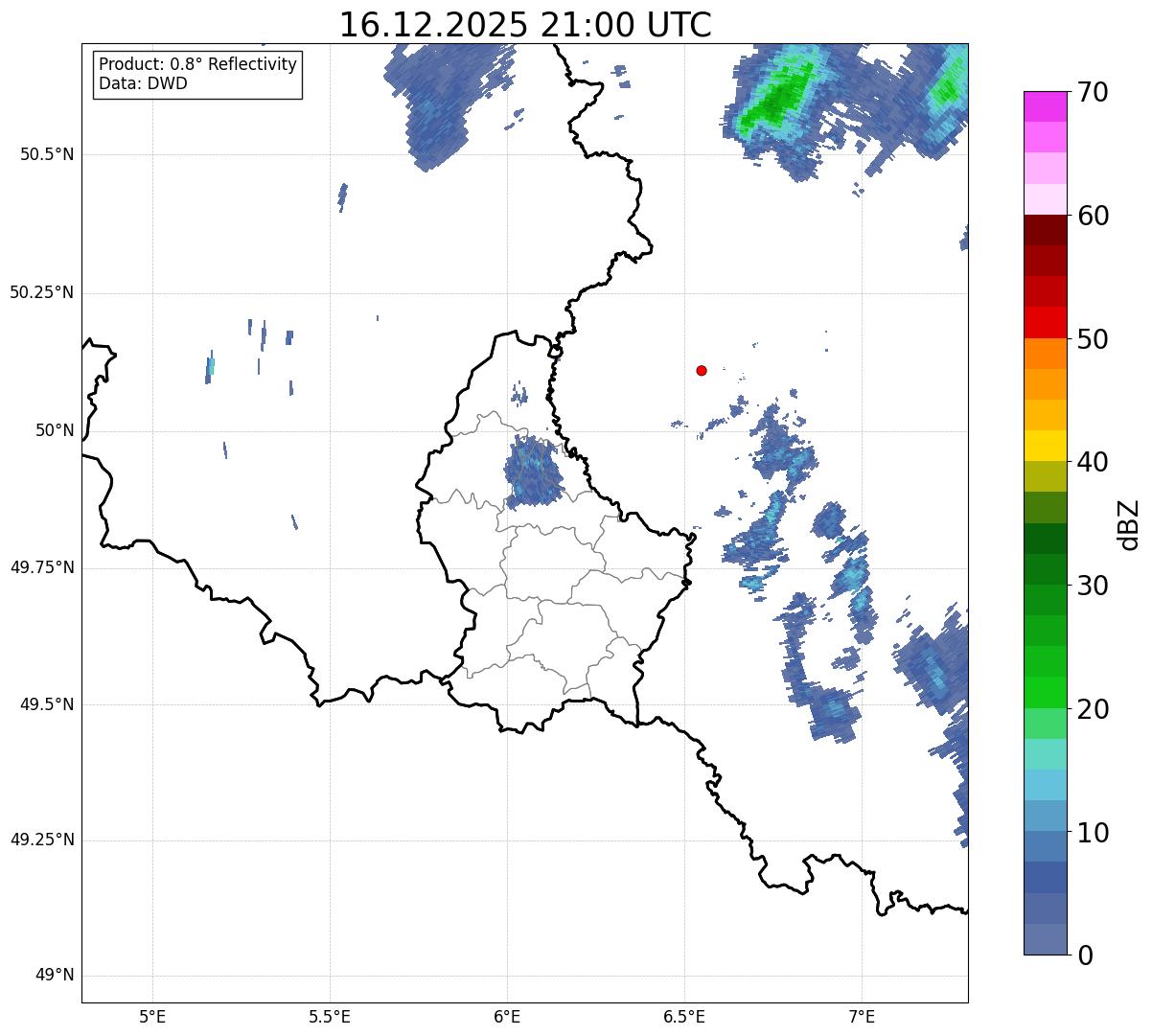Click the colorbar tick value 30
The height and width of the screenshot is (1036, 1152).
1093,586
